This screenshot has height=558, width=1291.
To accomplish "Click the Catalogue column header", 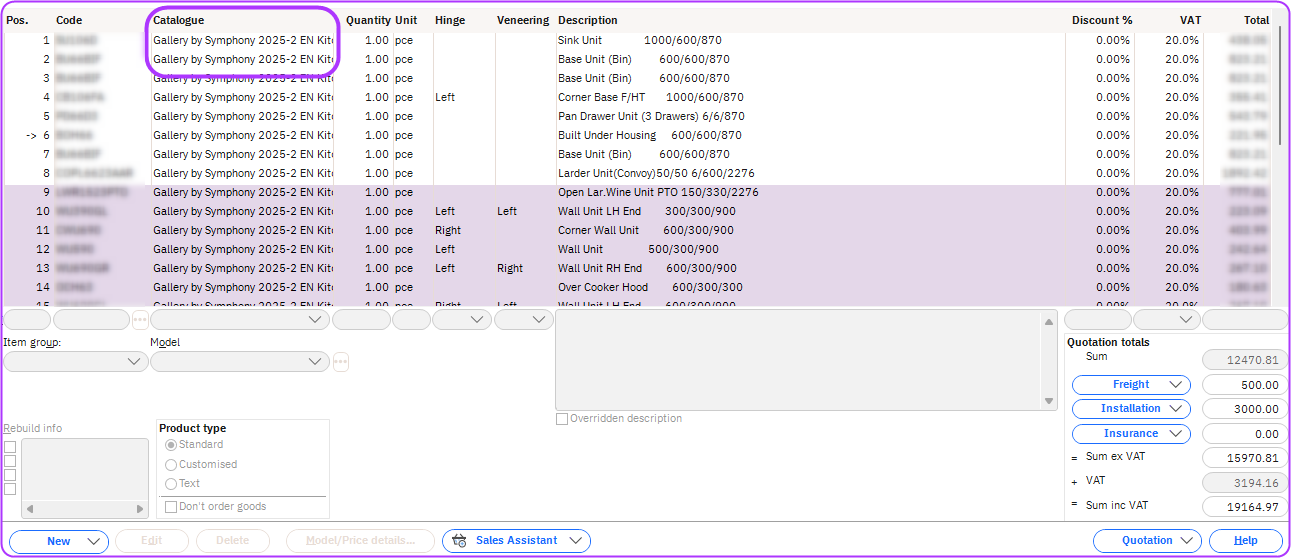I will tap(179, 20).
